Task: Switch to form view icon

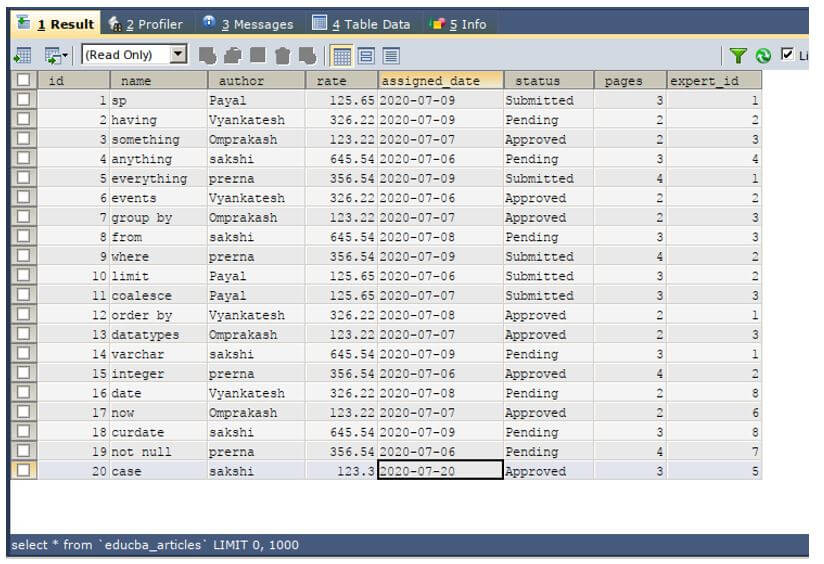Action: point(366,55)
